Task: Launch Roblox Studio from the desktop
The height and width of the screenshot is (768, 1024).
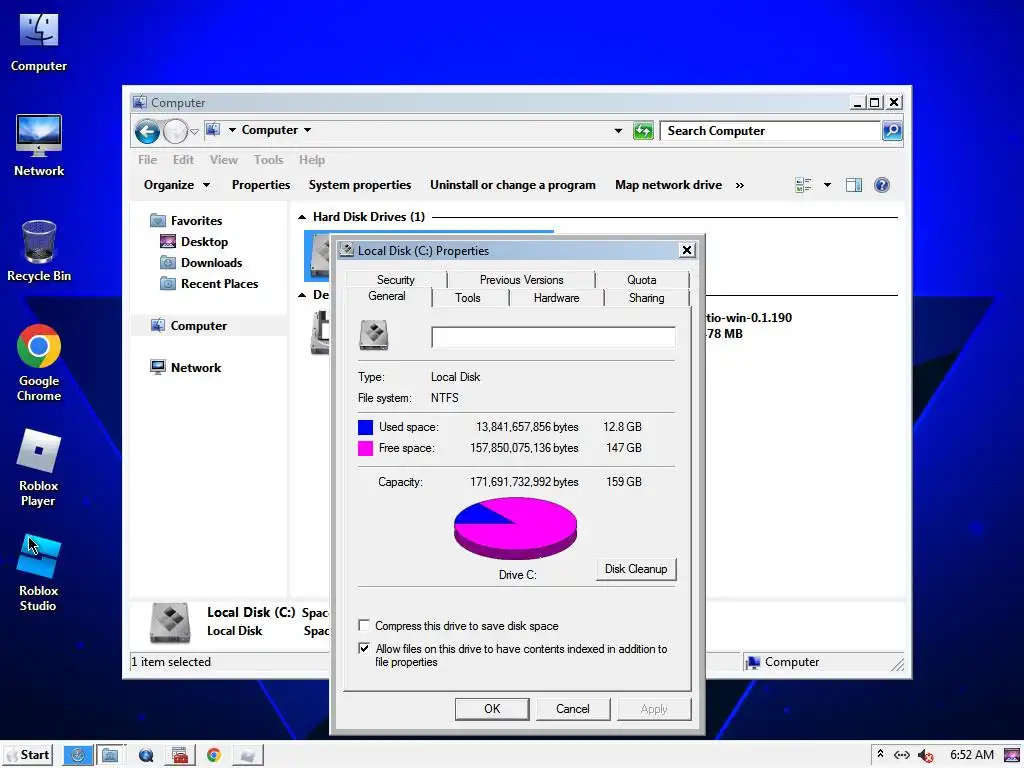Action: coord(39,573)
